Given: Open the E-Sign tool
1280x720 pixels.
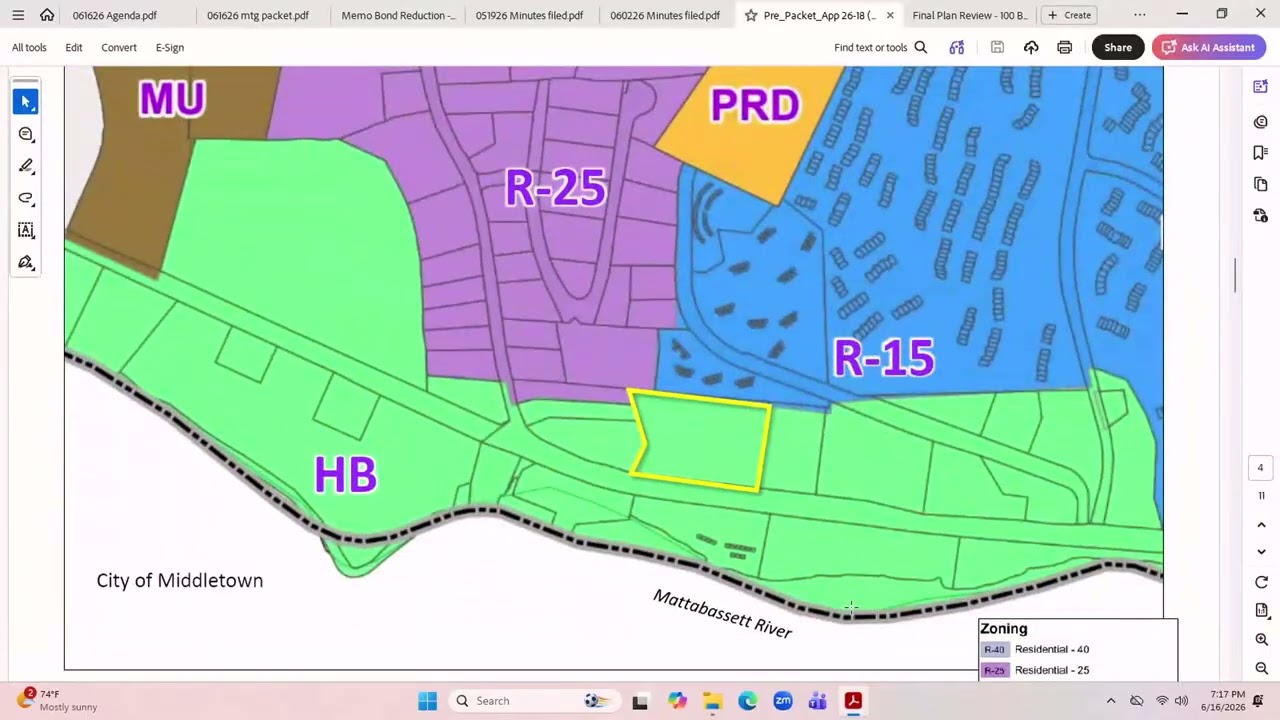Looking at the screenshot, I should 170,47.
